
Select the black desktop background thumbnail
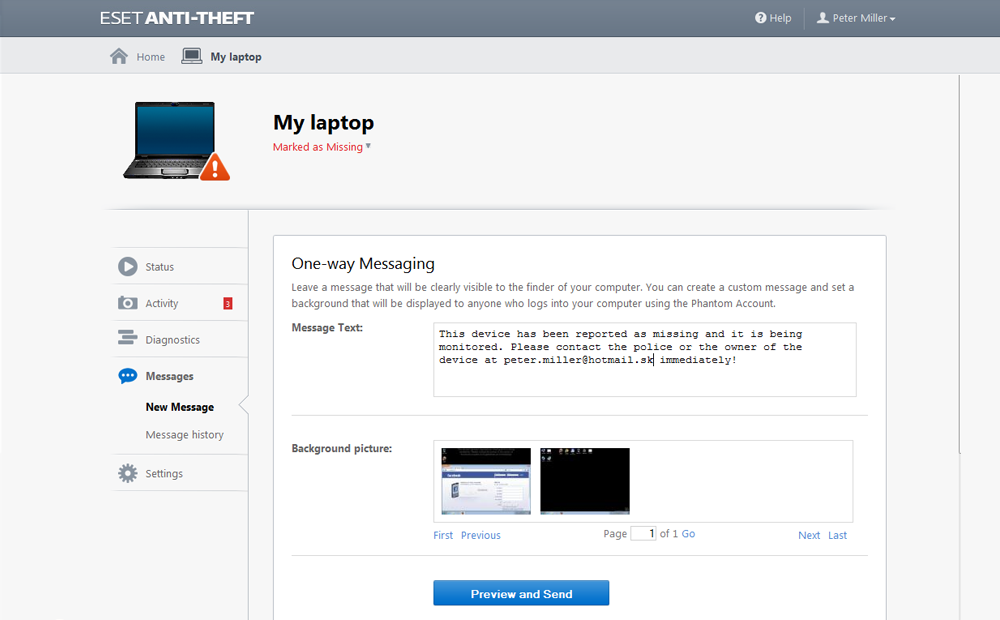click(x=585, y=481)
